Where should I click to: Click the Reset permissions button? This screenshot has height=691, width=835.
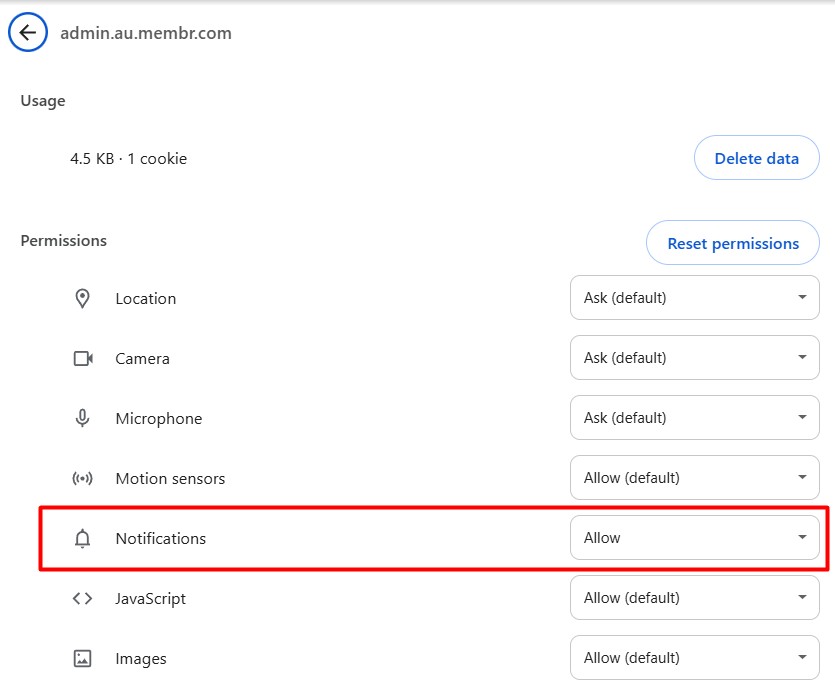pos(733,243)
